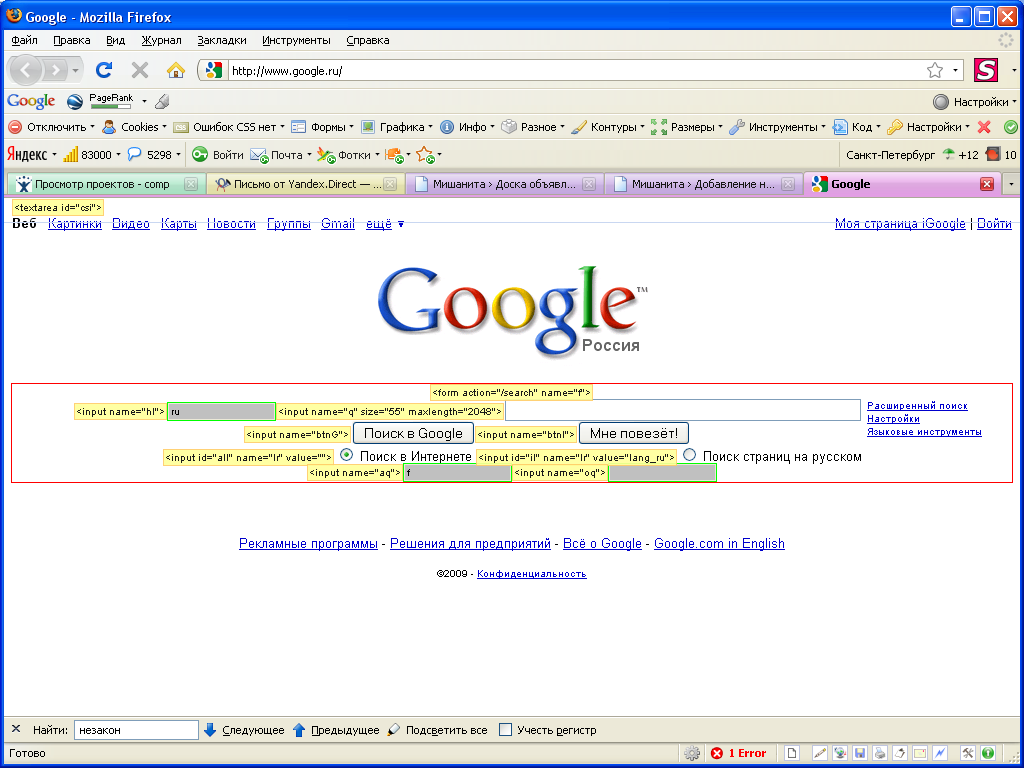Viewport: 1024px width, 768px height.
Task: Open the 'Закладки' menu
Action: [222, 40]
